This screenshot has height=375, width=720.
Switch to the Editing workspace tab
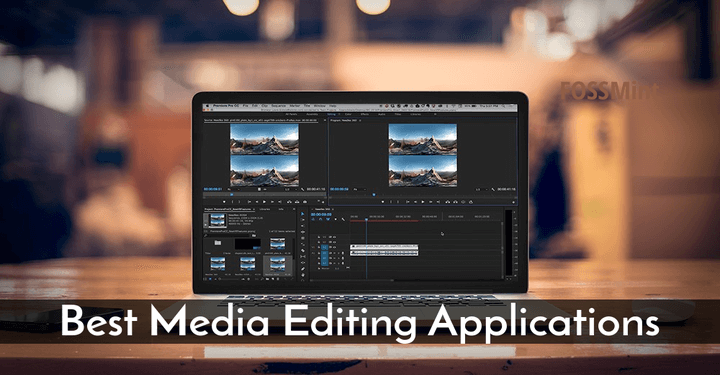332,114
